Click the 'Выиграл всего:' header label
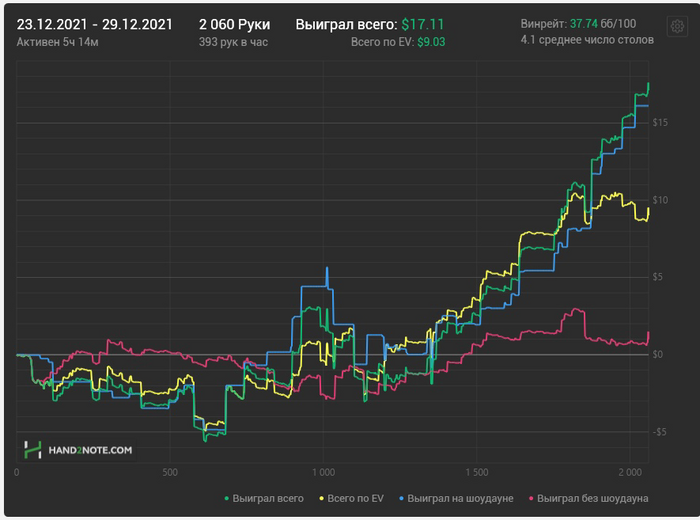The width and height of the screenshot is (700, 520). click(346, 24)
